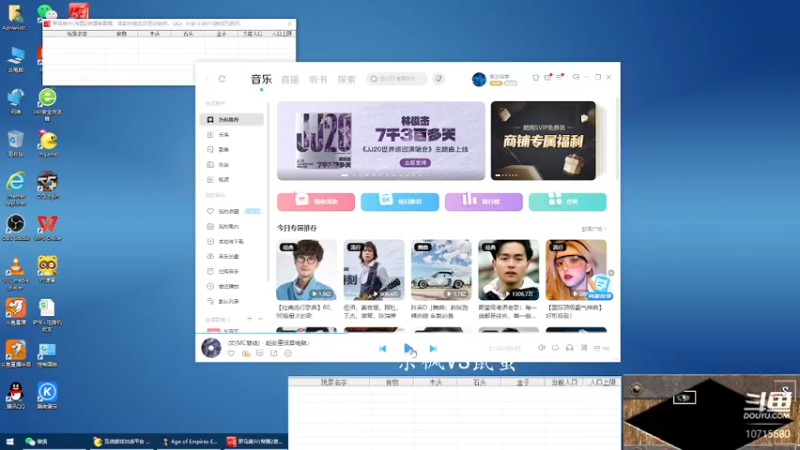Image resolution: width=800 pixels, height=450 pixels.
Task: Open the Windows Start button
Action: (x=9, y=442)
